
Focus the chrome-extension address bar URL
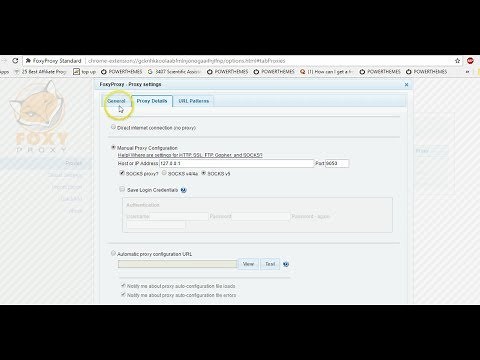coord(187,61)
